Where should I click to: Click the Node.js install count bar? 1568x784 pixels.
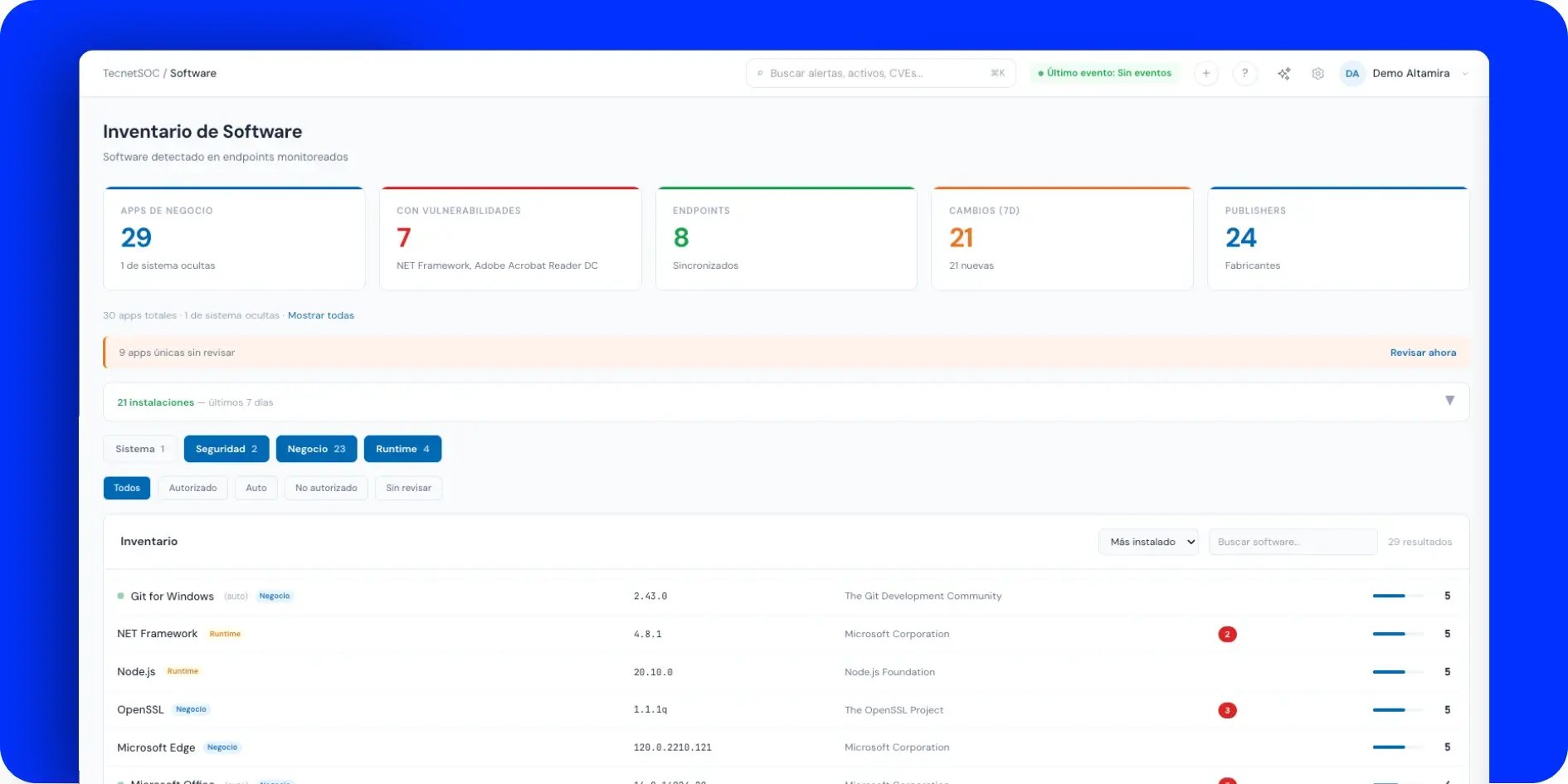click(x=1397, y=672)
